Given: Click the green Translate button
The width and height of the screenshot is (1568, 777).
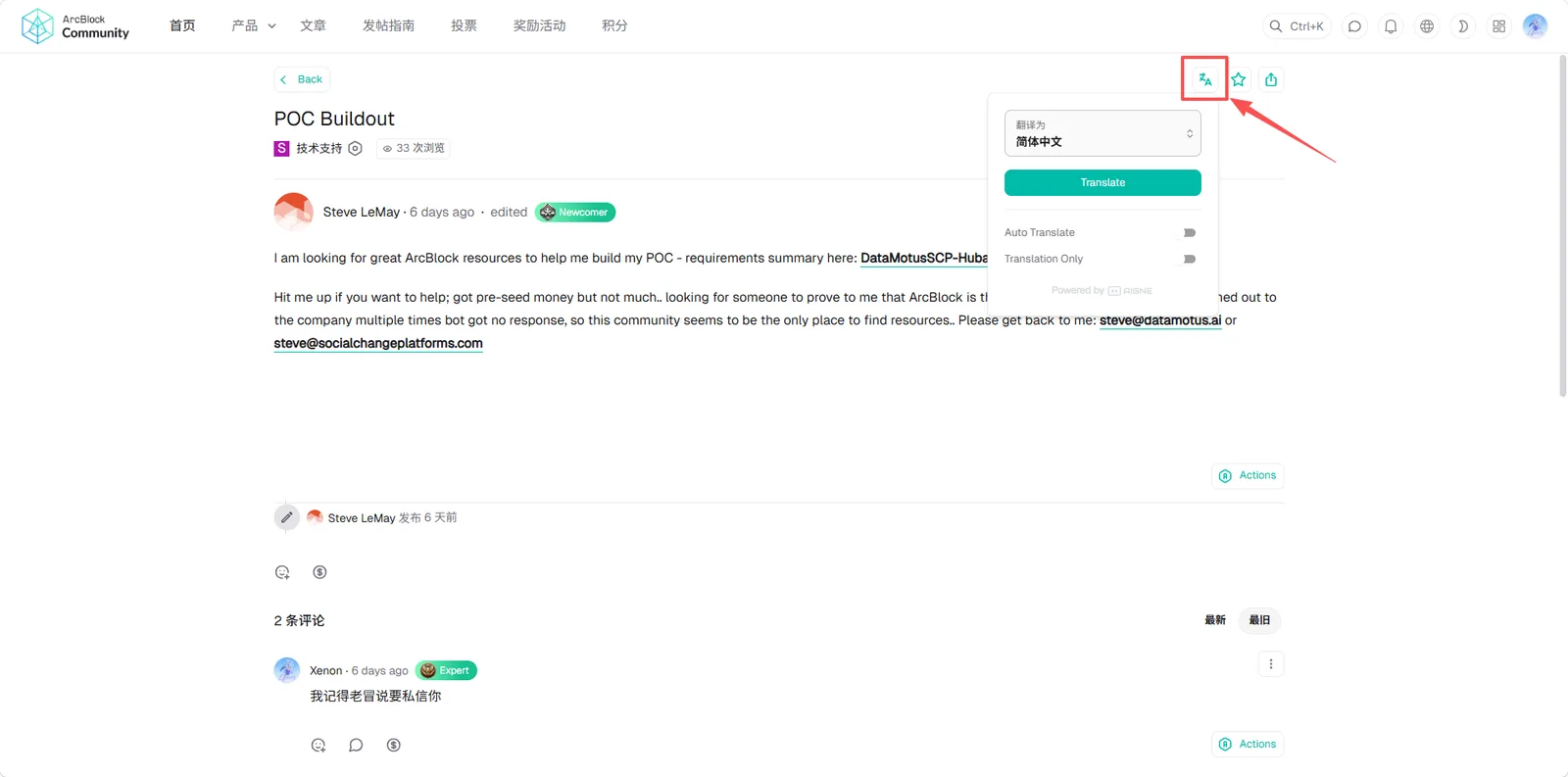Looking at the screenshot, I should [1102, 182].
